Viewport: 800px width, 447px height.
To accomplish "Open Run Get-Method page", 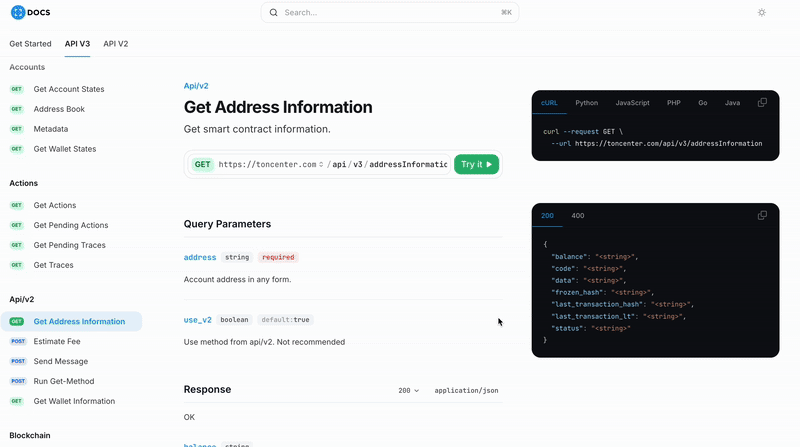I will [x=64, y=381].
